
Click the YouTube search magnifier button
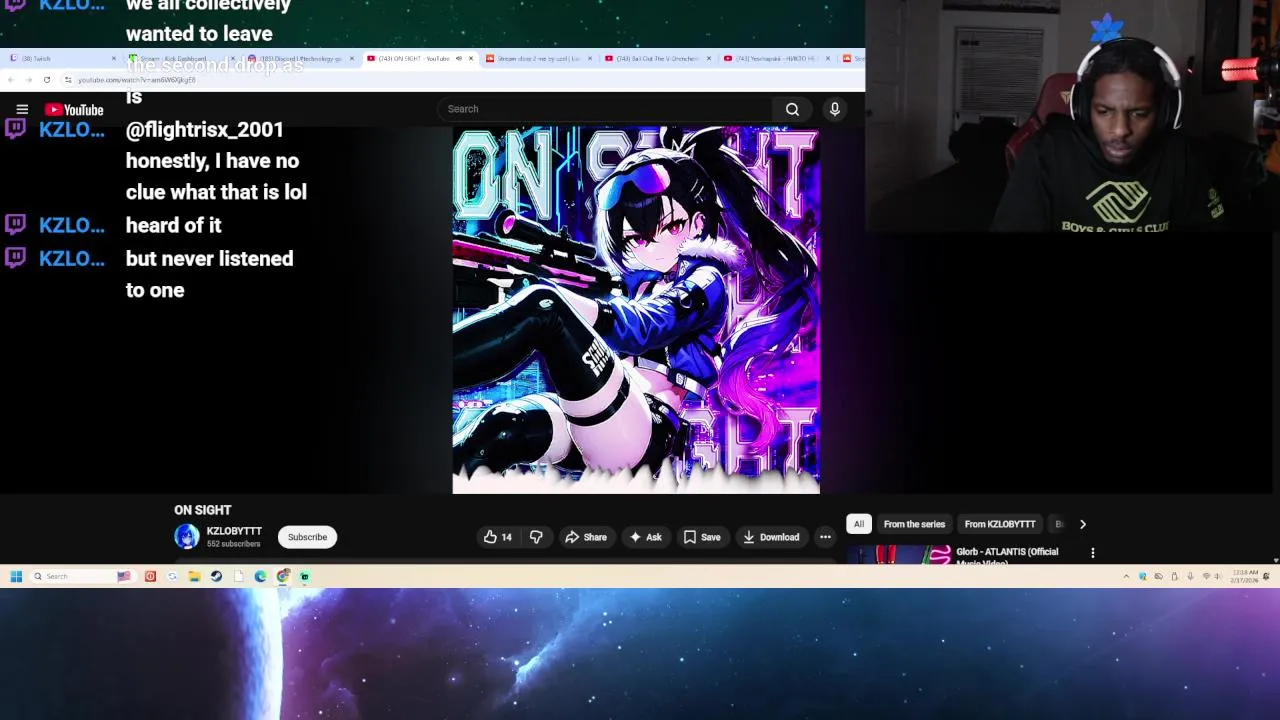point(792,109)
